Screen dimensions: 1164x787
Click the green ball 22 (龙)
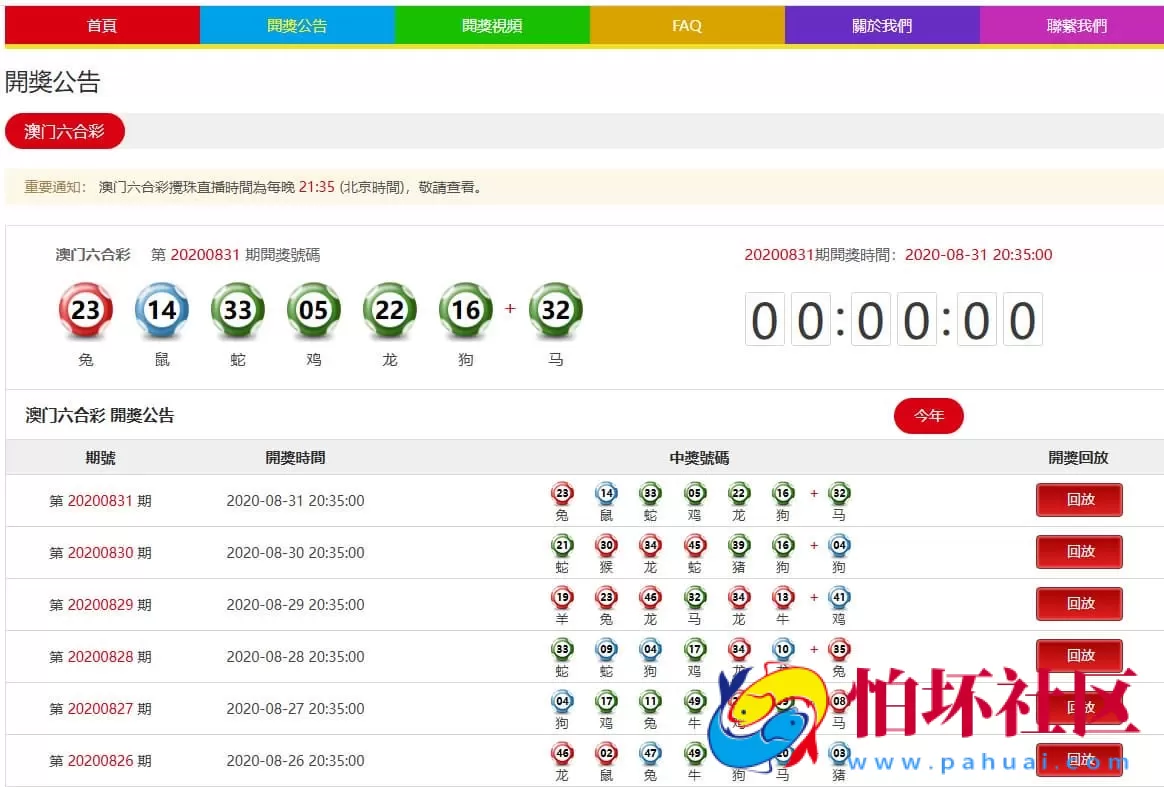(390, 309)
